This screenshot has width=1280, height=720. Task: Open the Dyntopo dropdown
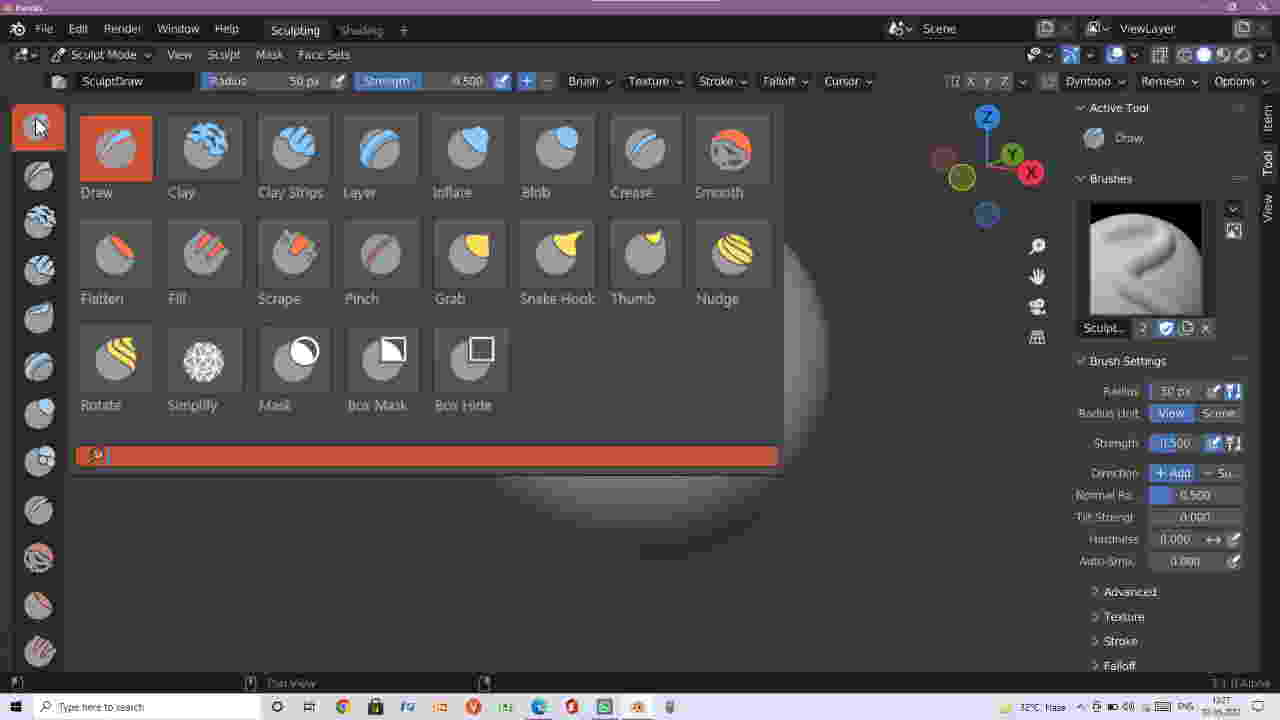coord(1093,81)
